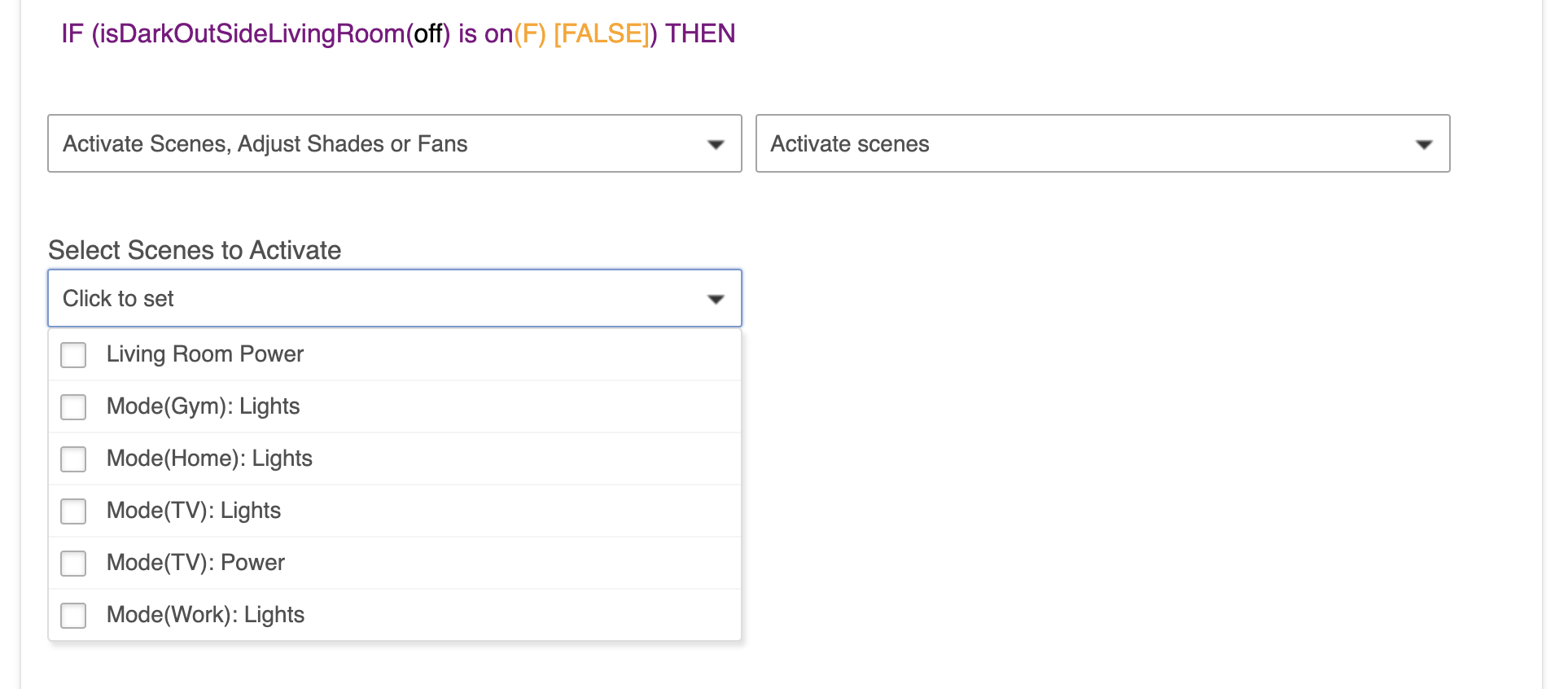Click the Mode(Gym): Lights option label
The width and height of the screenshot is (1568, 689).
point(203,406)
